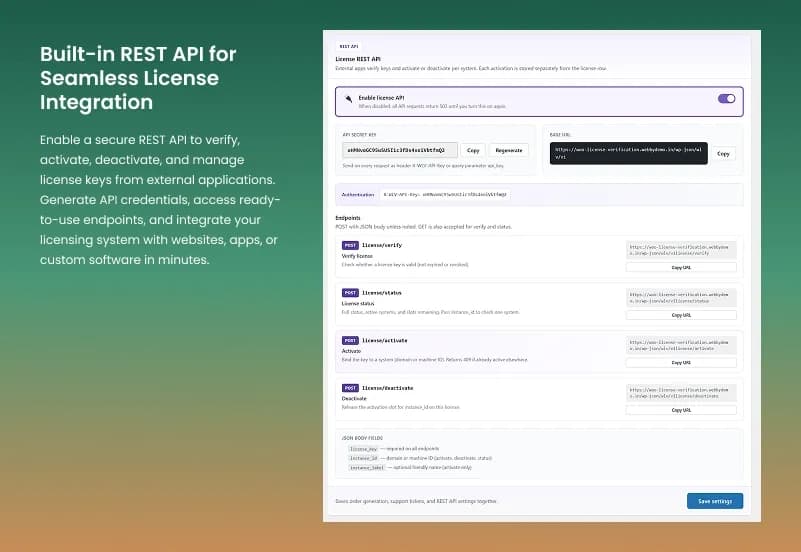Copy URL for the license/deactivate endpoint
Screen dimensions: 801x552
click(x=681, y=410)
